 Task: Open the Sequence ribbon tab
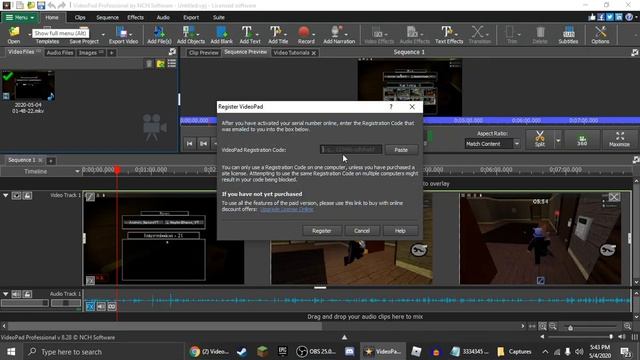coord(107,18)
